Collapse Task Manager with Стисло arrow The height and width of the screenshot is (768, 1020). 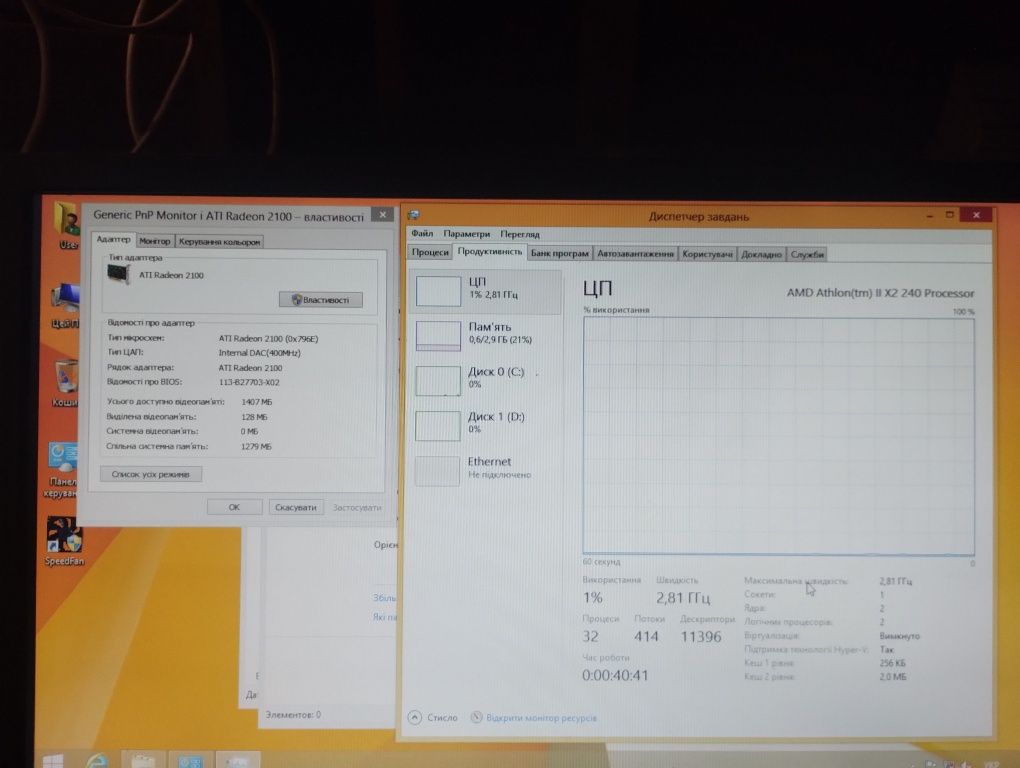[415, 717]
